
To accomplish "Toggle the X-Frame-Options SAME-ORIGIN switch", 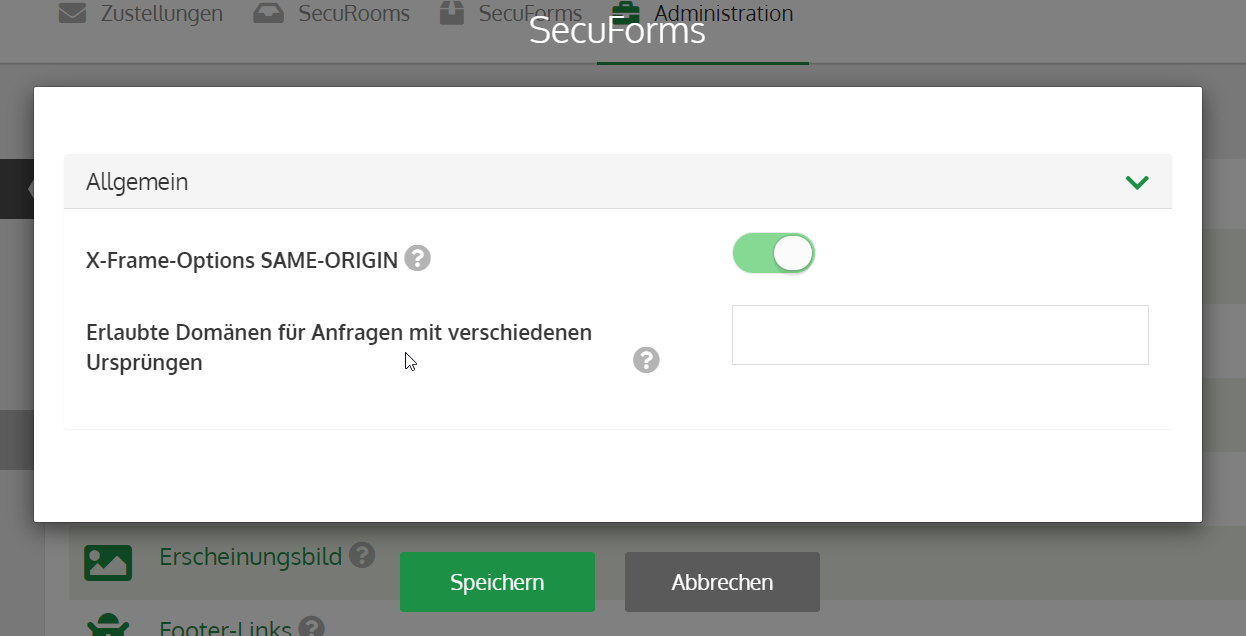I will click(x=774, y=254).
